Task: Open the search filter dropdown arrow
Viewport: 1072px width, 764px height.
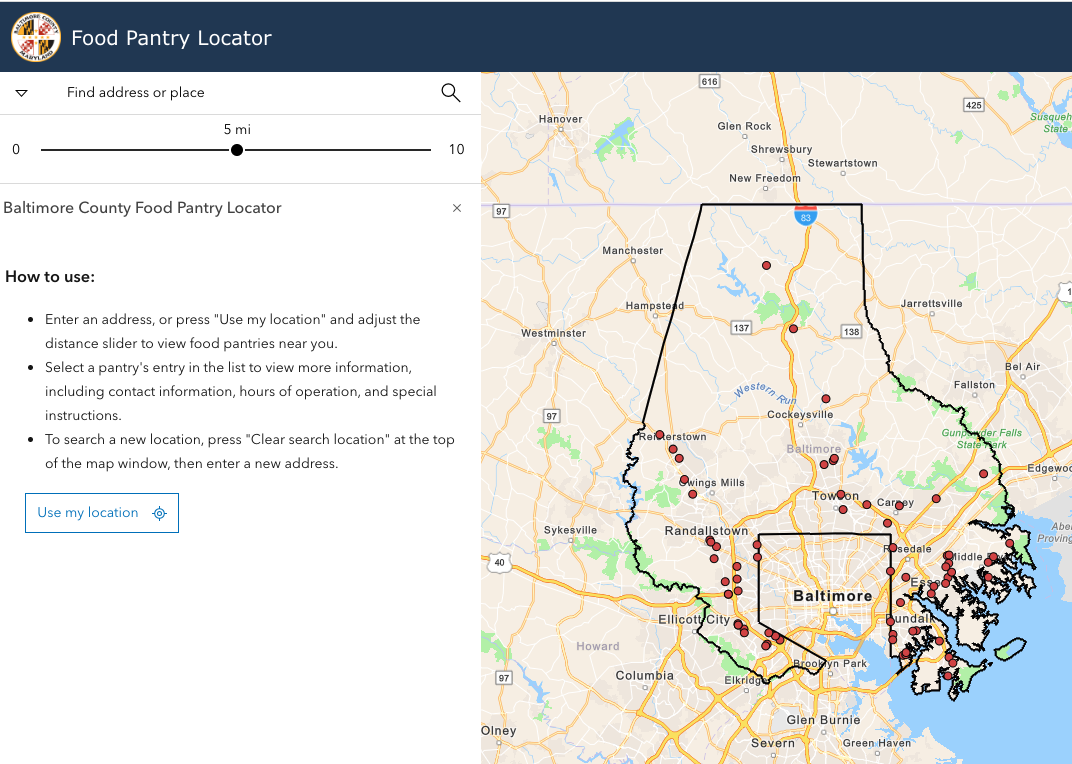Action: tap(21, 92)
